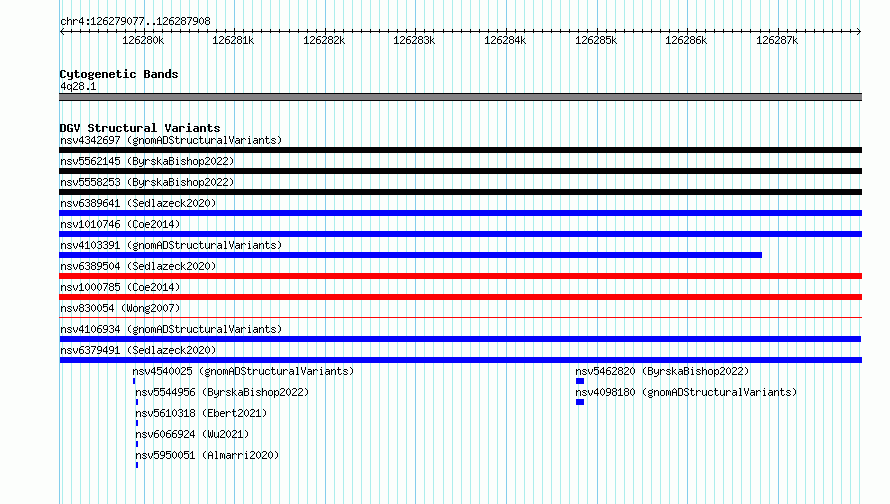Open nsv5462820 (ByrskaBishop2022) label

pos(662,371)
